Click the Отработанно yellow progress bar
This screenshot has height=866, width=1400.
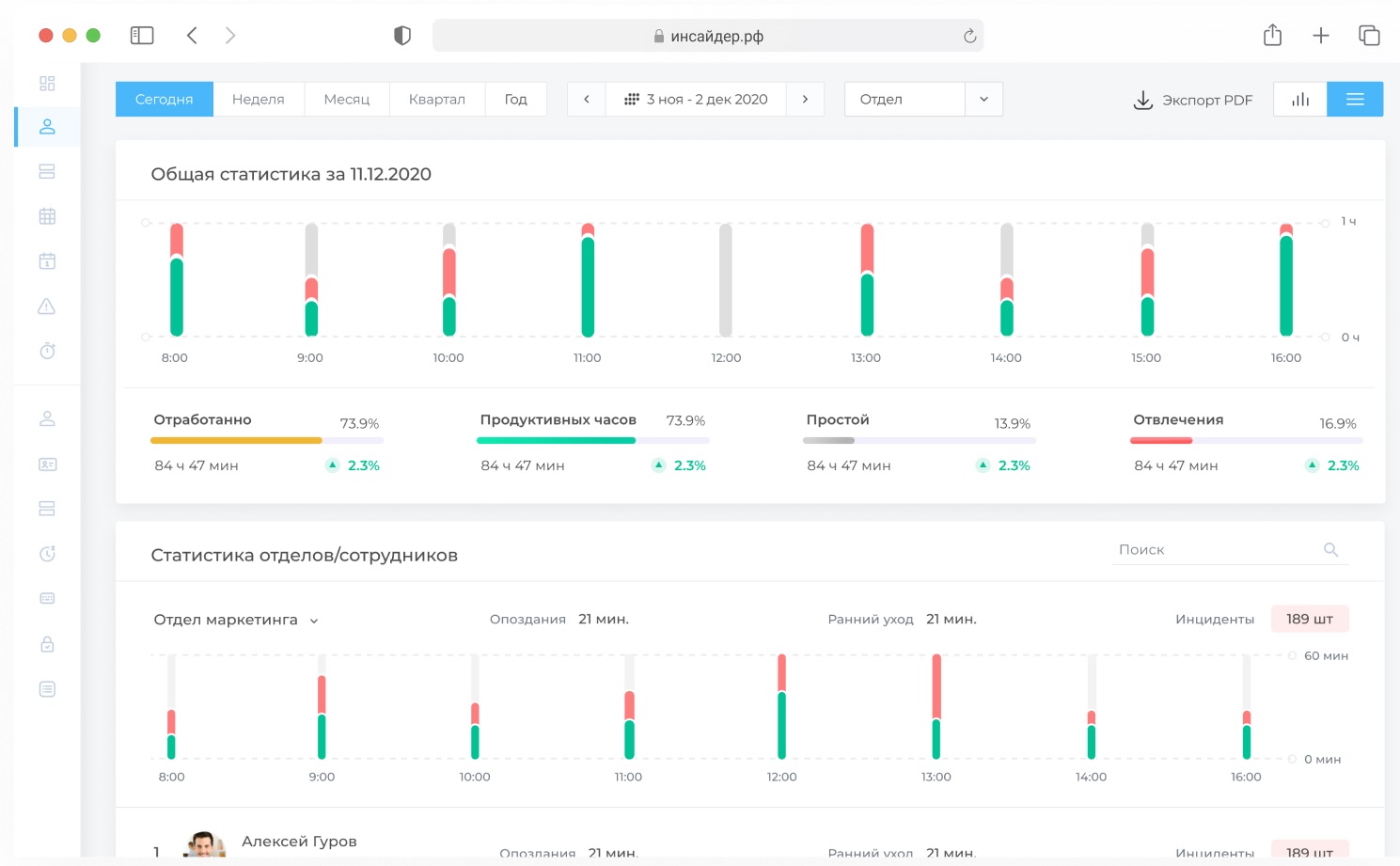click(236, 440)
